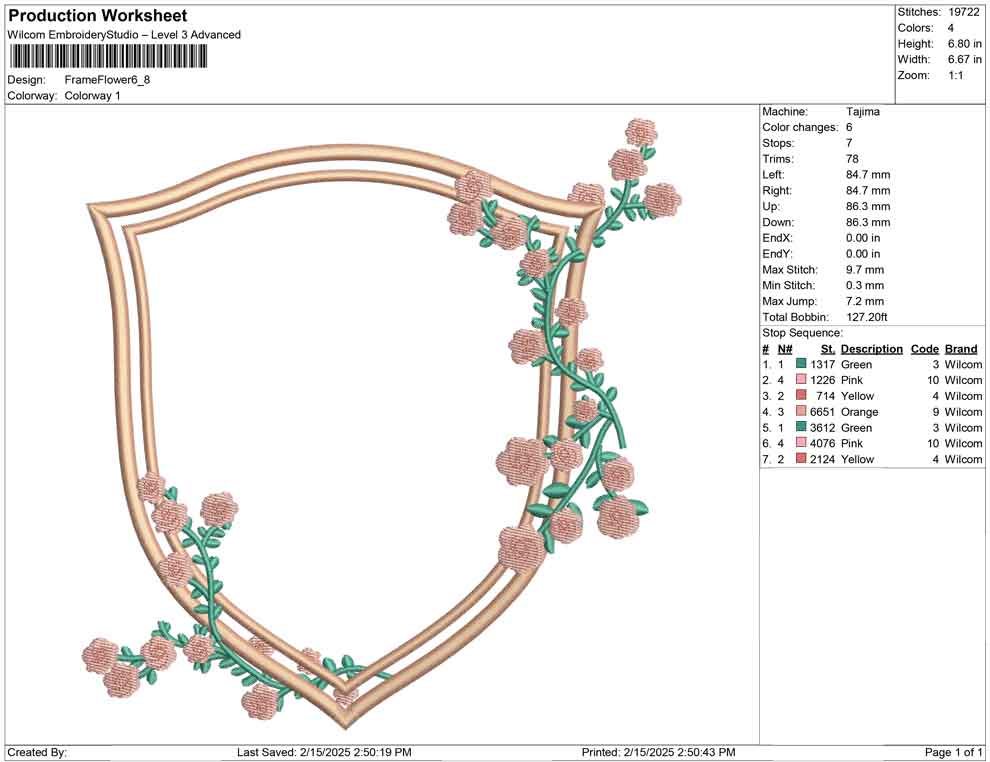
Task: Select the Colorway 1 value
Action: pyautogui.click(x=92, y=96)
